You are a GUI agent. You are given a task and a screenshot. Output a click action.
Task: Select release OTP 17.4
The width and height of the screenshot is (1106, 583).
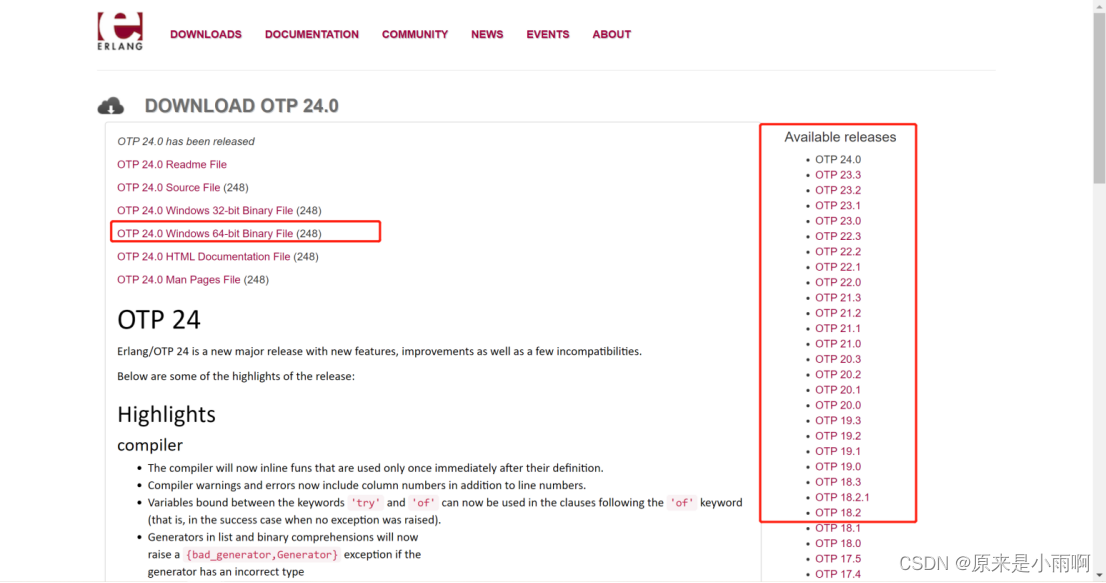coord(838,574)
